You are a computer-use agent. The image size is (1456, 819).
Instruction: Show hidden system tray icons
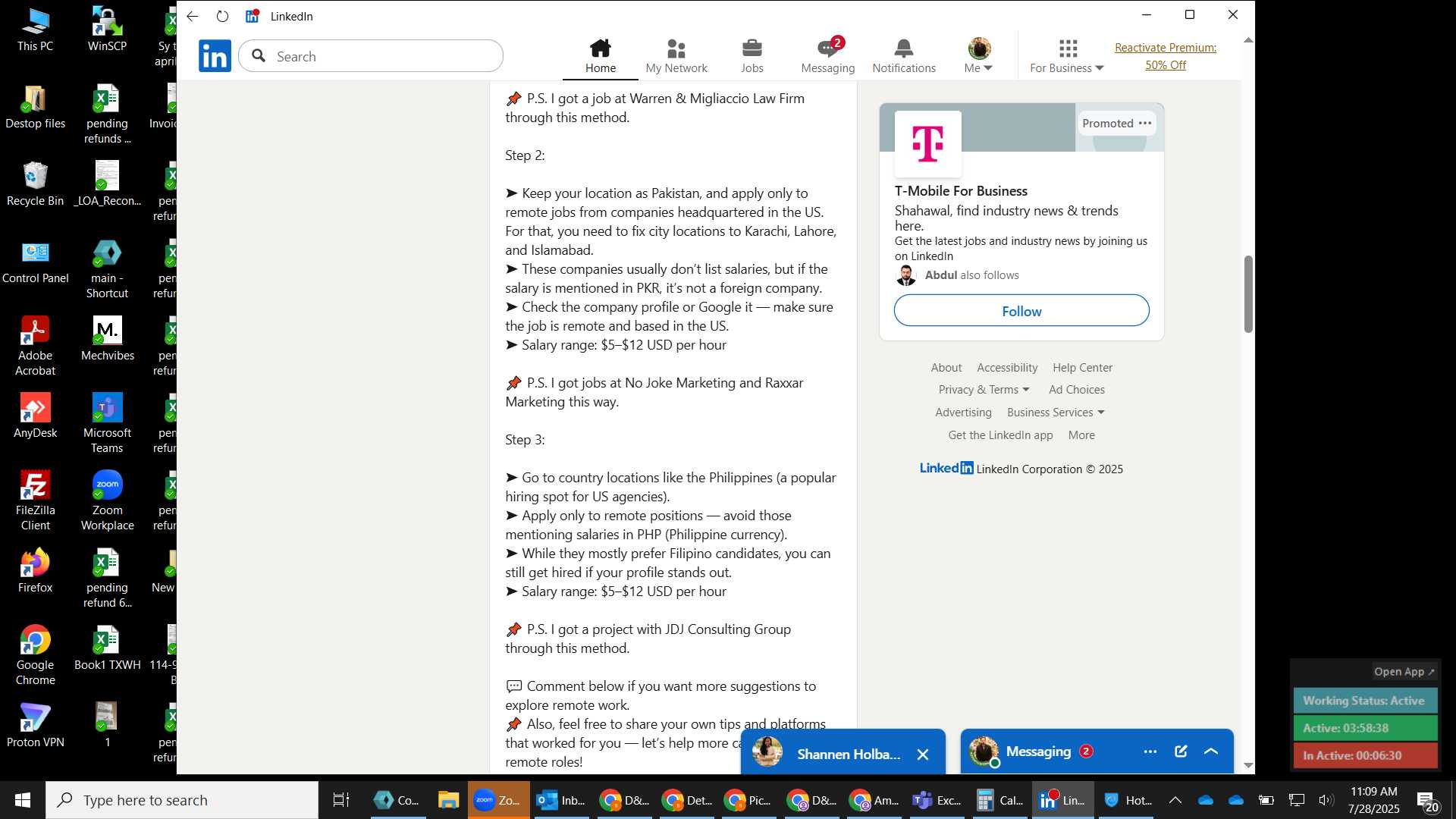tap(1175, 800)
